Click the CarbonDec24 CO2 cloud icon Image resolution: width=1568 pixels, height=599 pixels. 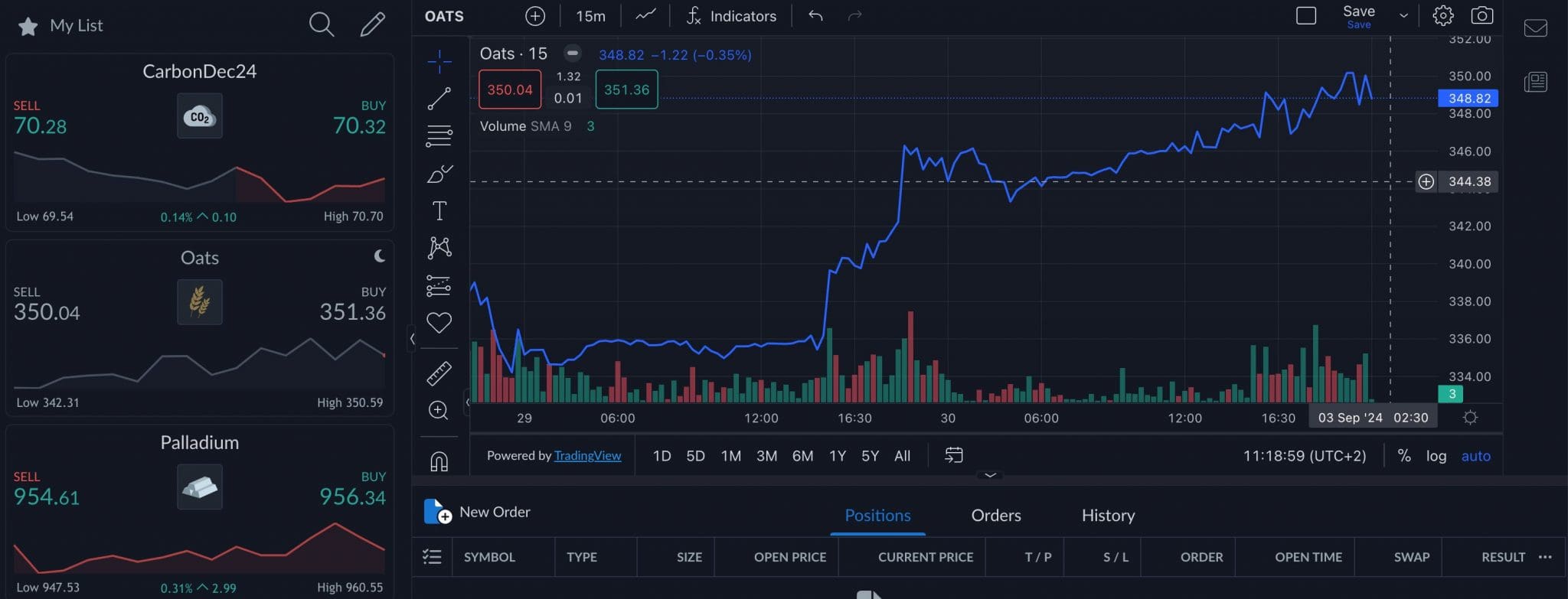point(200,116)
